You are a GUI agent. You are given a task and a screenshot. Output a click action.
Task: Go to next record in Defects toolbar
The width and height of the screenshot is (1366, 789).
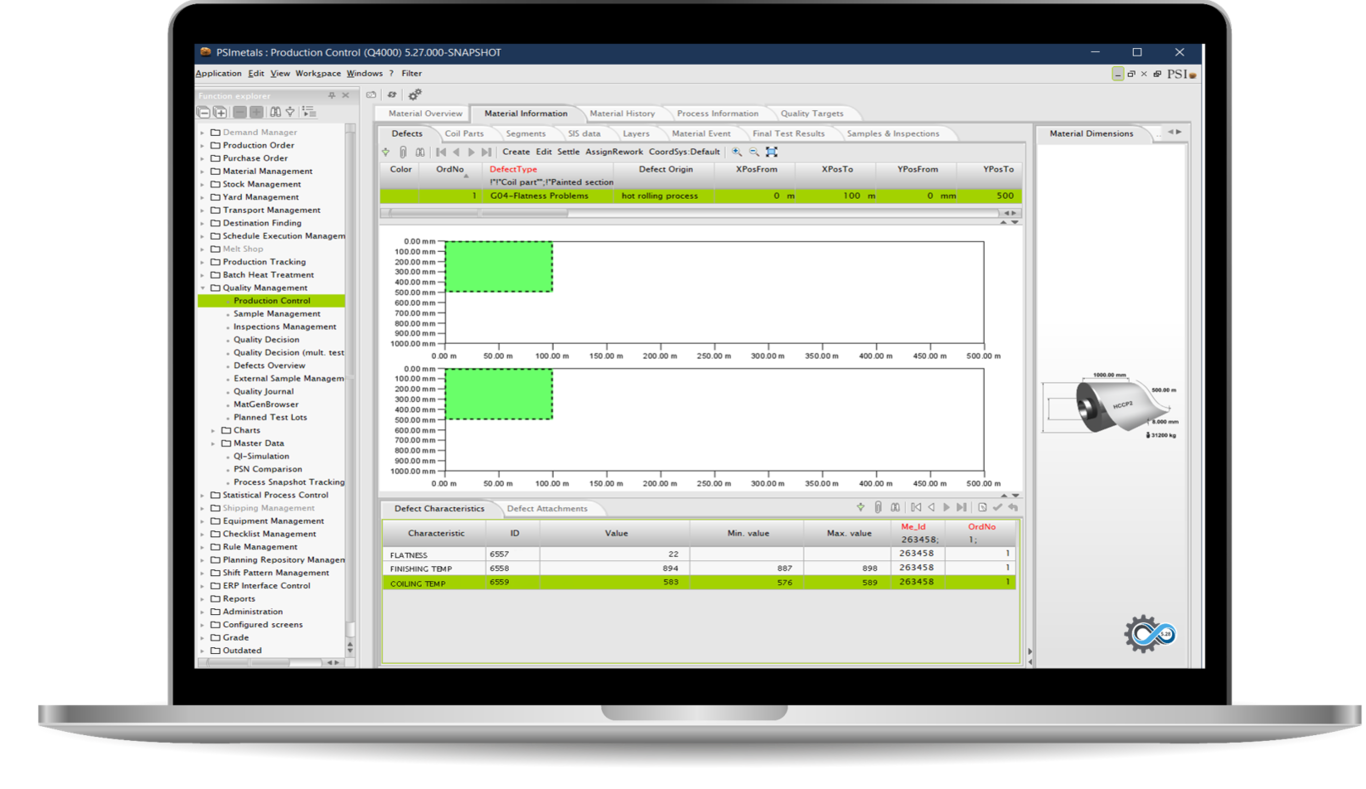click(471, 152)
